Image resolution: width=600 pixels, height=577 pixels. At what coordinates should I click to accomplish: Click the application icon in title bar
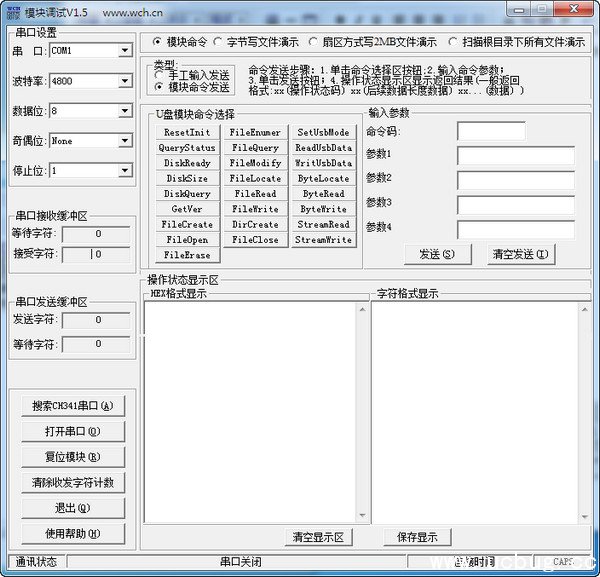[11, 9]
